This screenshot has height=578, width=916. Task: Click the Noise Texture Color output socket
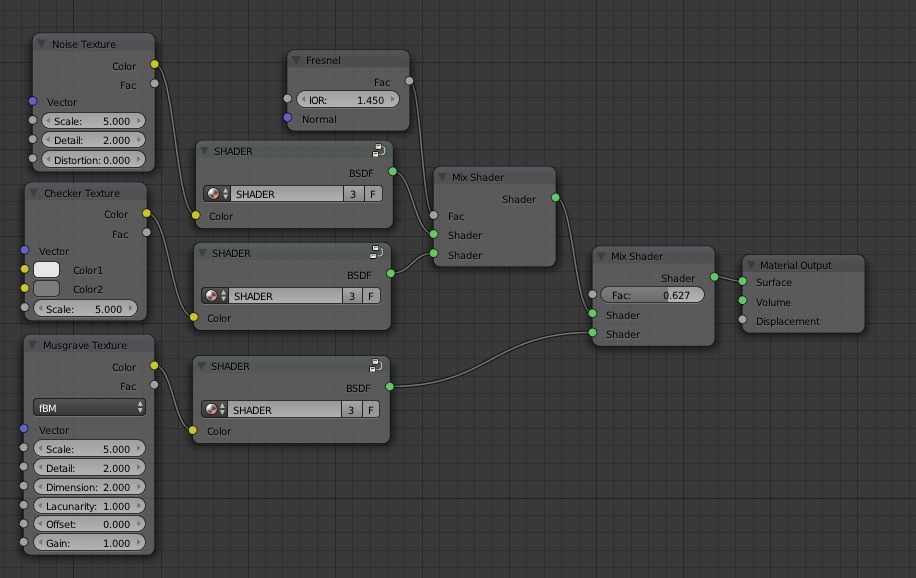click(154, 64)
